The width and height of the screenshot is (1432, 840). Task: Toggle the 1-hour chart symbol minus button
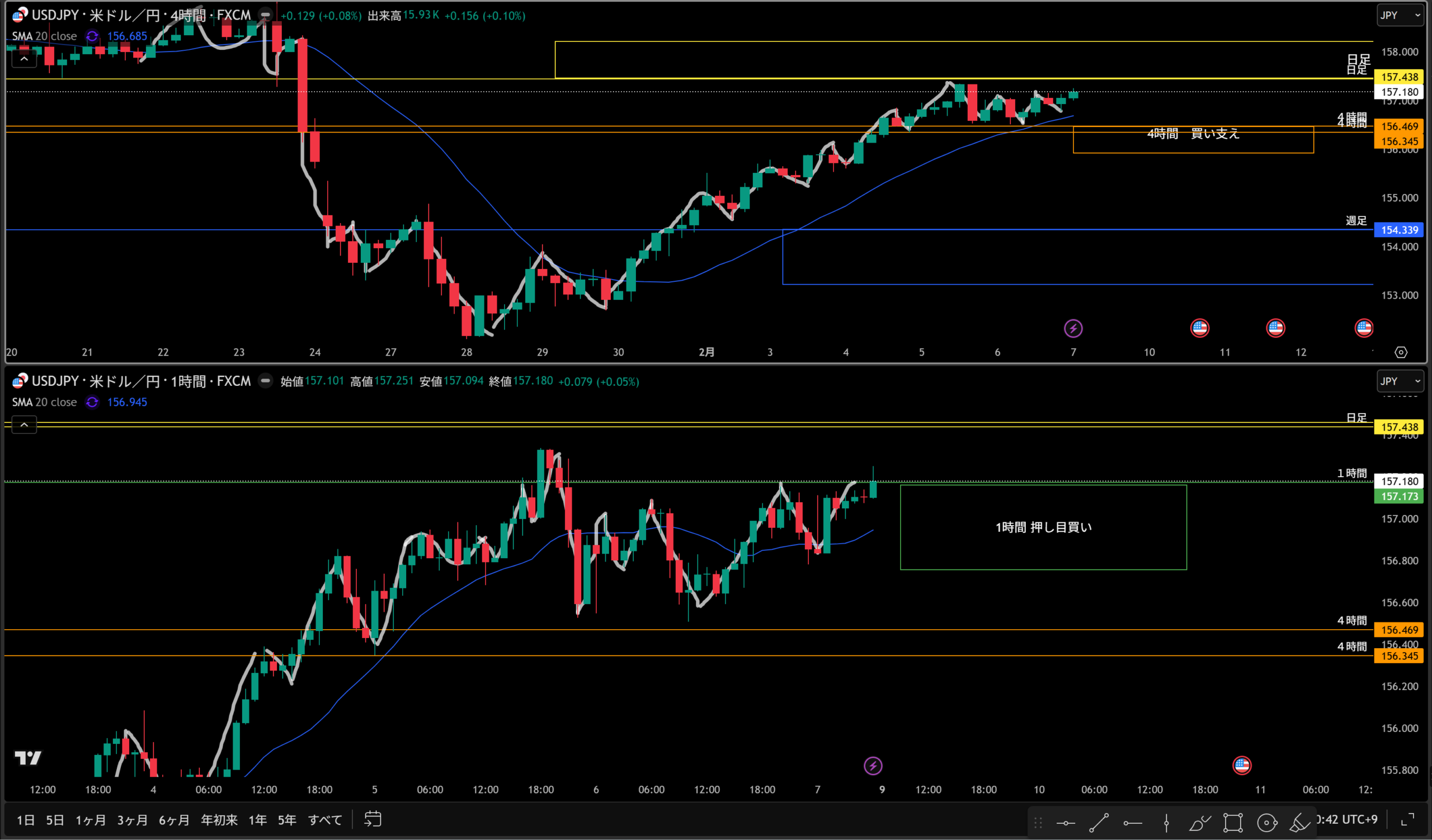point(265,381)
